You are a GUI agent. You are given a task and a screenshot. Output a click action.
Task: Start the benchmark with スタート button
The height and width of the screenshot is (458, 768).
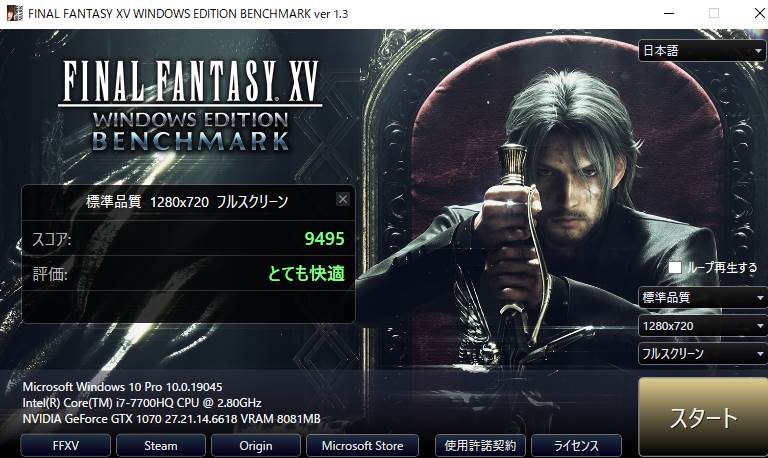[703, 417]
